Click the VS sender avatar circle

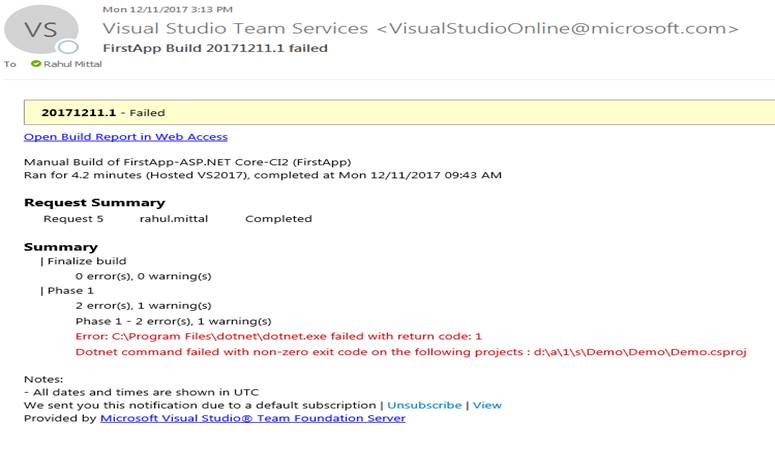tap(41, 30)
